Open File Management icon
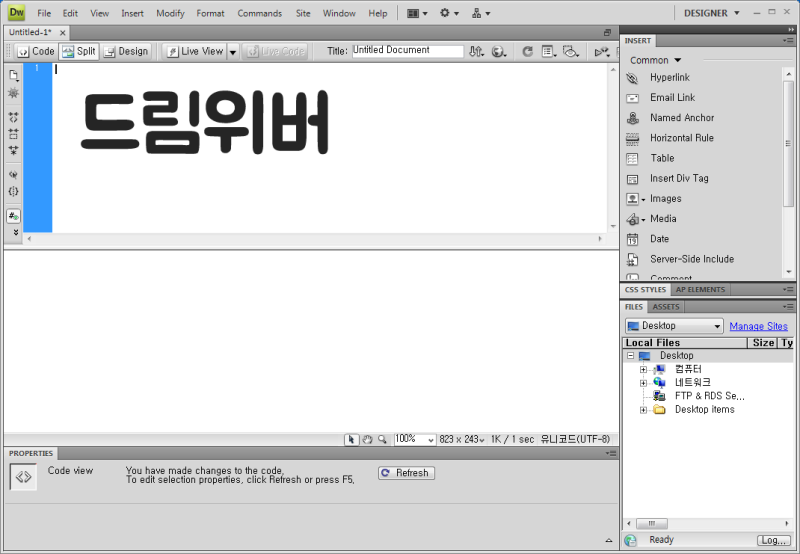This screenshot has width=800, height=554. [477, 52]
